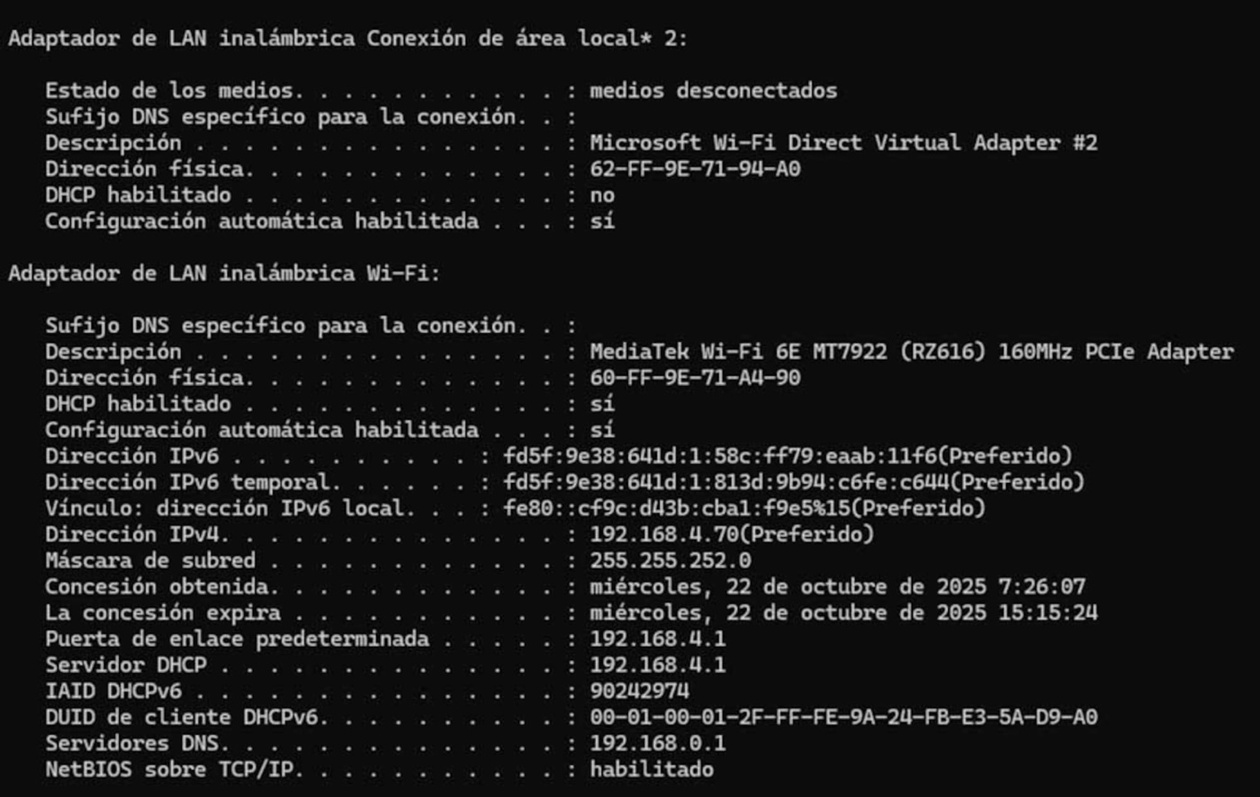Click the MediaTek Wi-Fi 6E adapter description

tap(911, 352)
